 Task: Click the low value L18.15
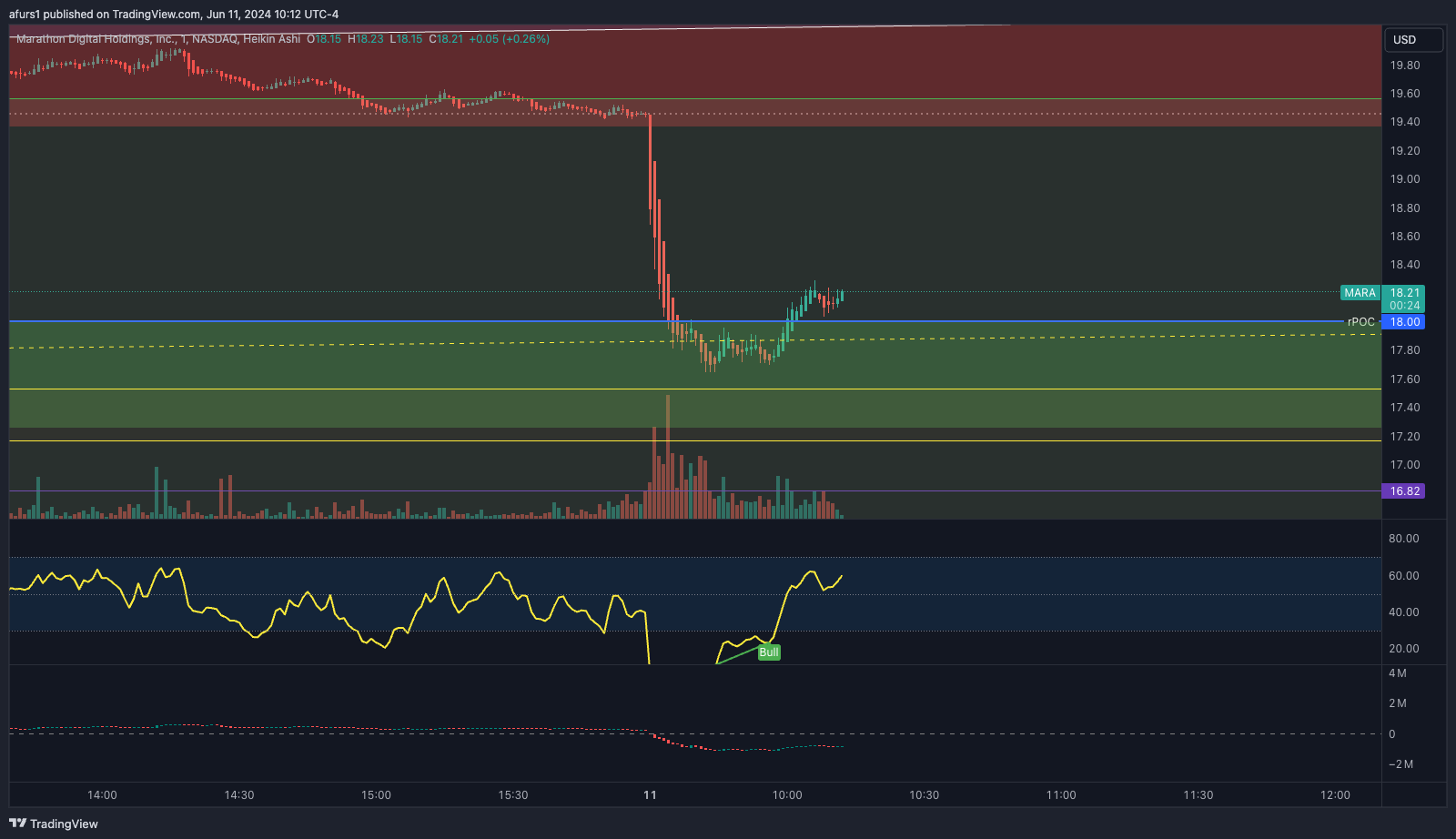[406, 39]
